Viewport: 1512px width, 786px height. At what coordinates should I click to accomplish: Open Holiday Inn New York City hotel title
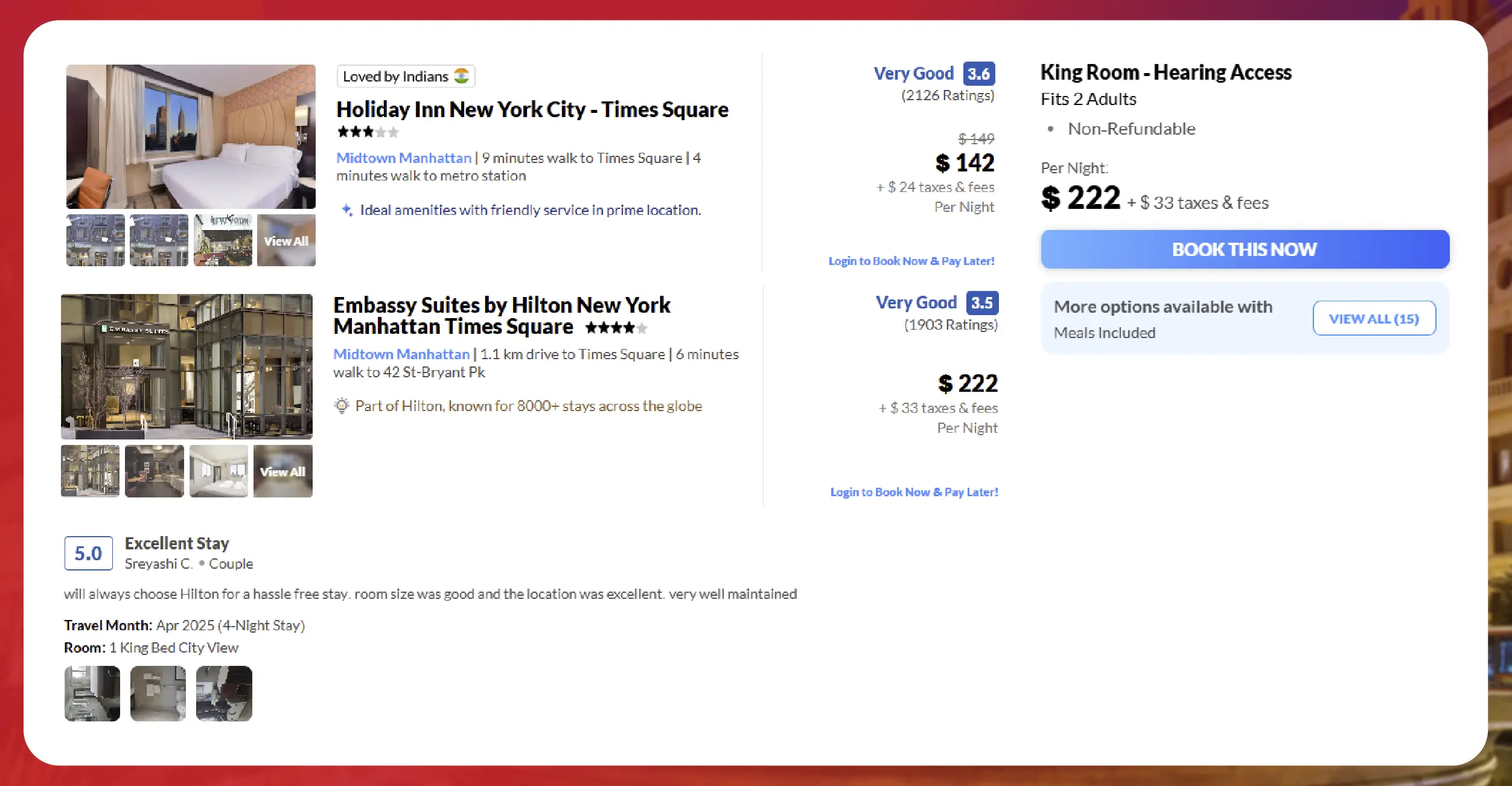click(x=532, y=109)
